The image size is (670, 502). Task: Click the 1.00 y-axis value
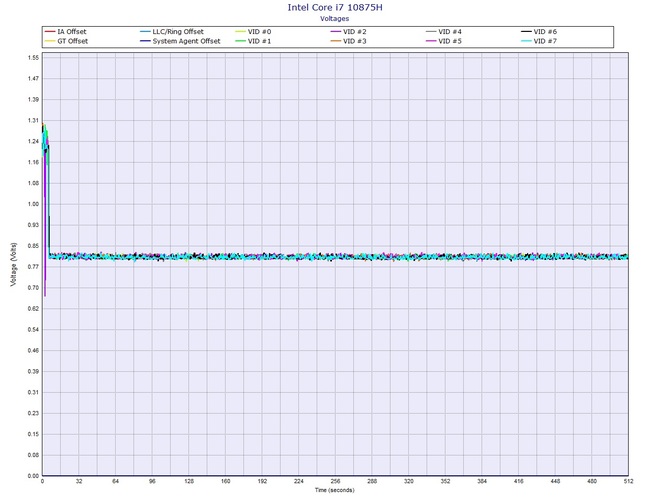(x=33, y=204)
